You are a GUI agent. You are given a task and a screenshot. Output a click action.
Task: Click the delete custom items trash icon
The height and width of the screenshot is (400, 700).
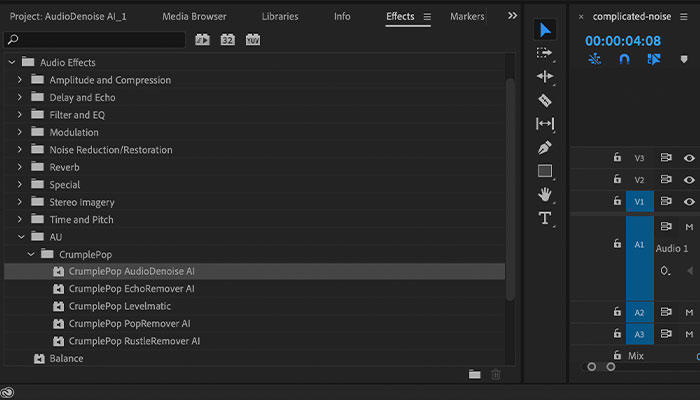click(496, 374)
